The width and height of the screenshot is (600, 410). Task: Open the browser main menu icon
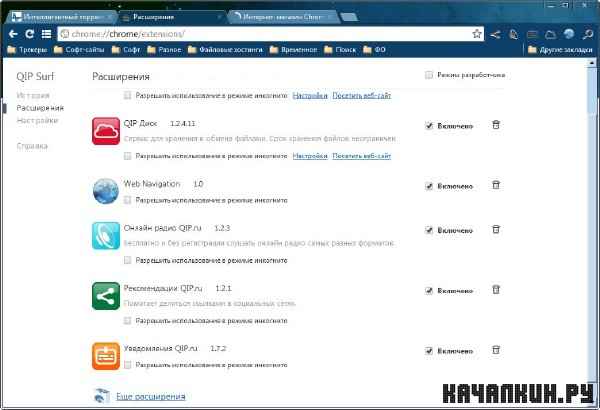click(46, 34)
